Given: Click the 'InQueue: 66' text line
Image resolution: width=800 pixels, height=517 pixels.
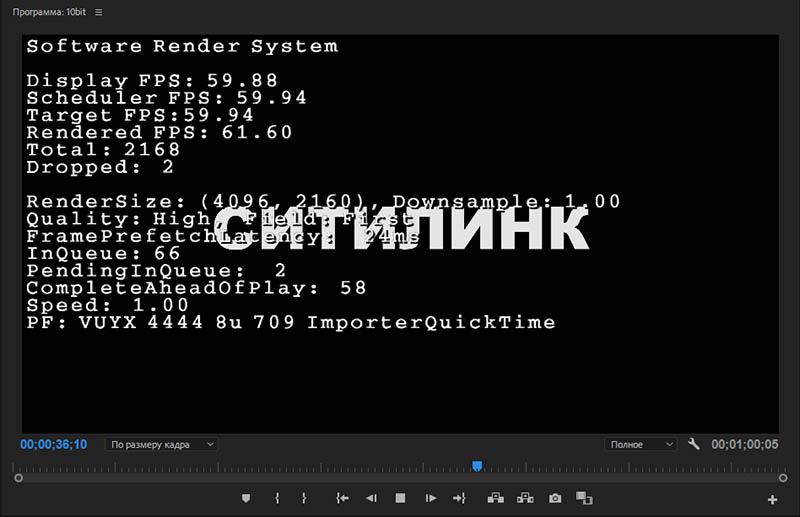Looking at the screenshot, I should pyautogui.click(x=104, y=253).
